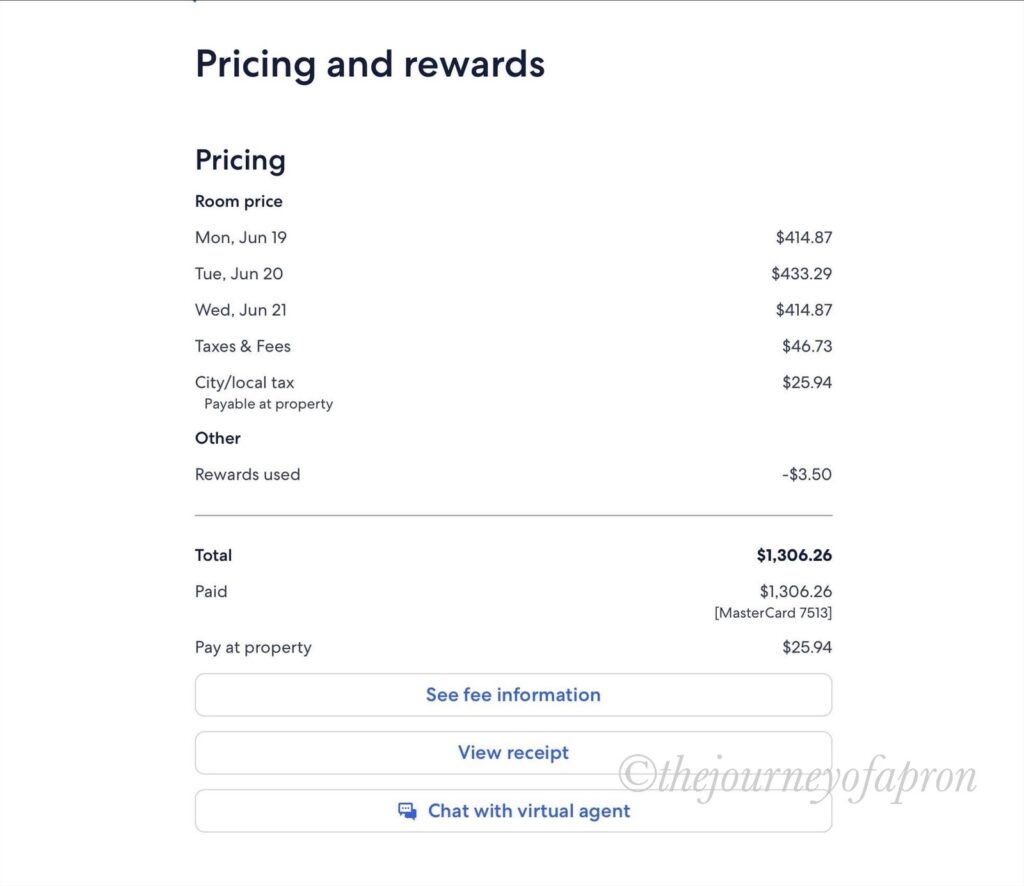The width and height of the screenshot is (1024, 886).
Task: Click the Rewards used amount -$3.50
Action: pos(807,474)
